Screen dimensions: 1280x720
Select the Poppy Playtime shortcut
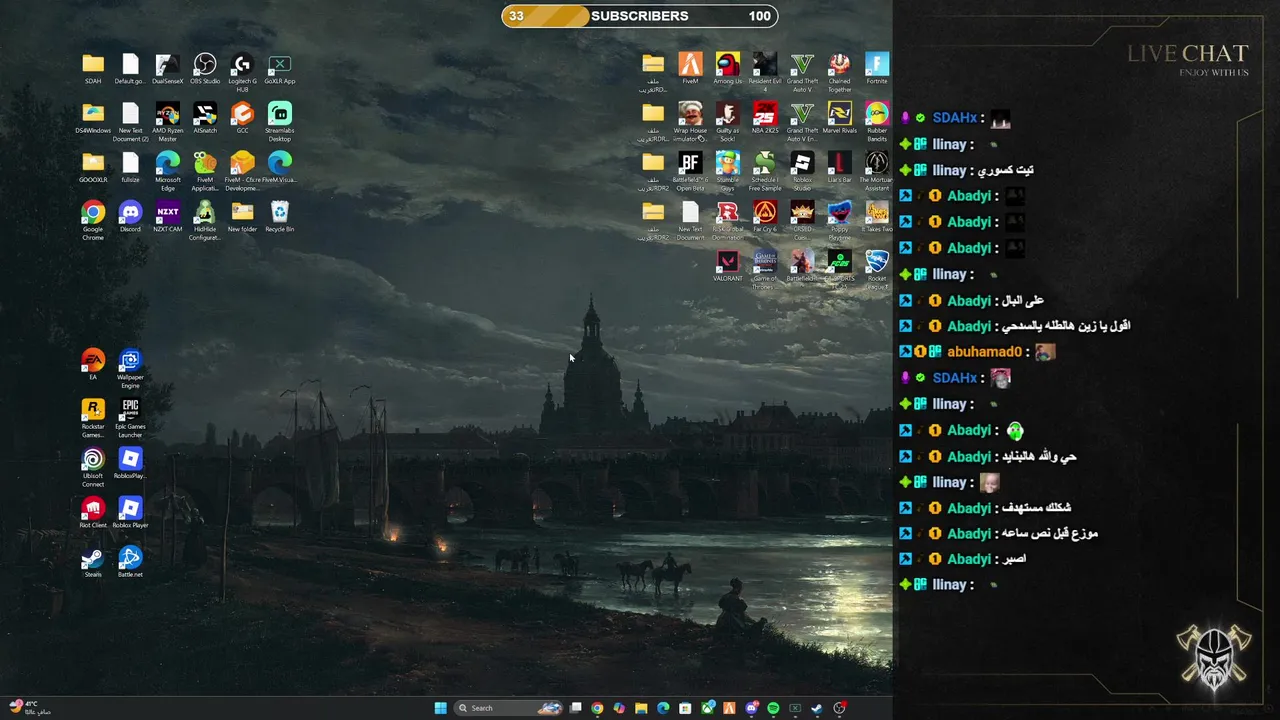tap(840, 220)
